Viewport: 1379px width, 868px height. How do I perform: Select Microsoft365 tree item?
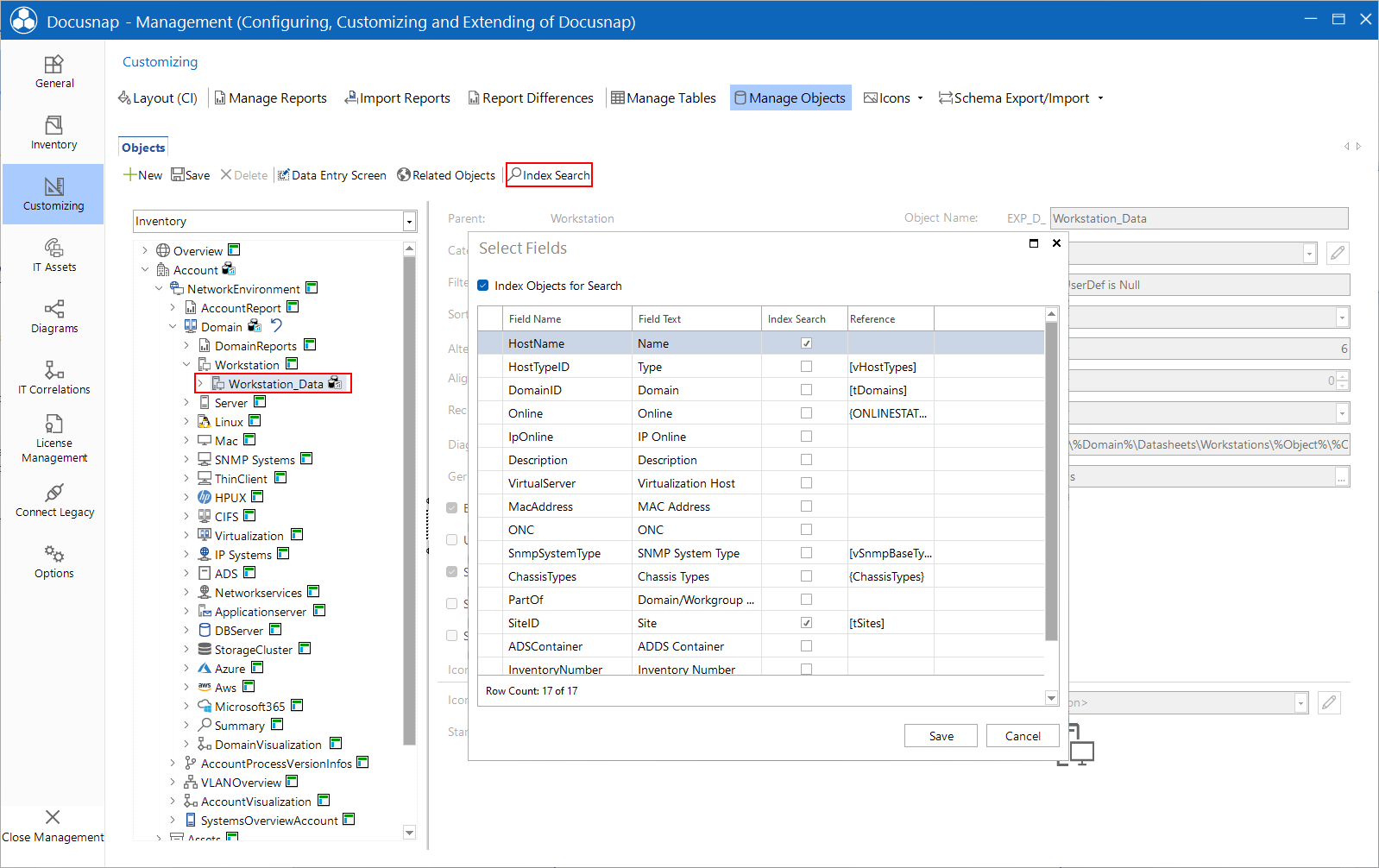coord(249,707)
